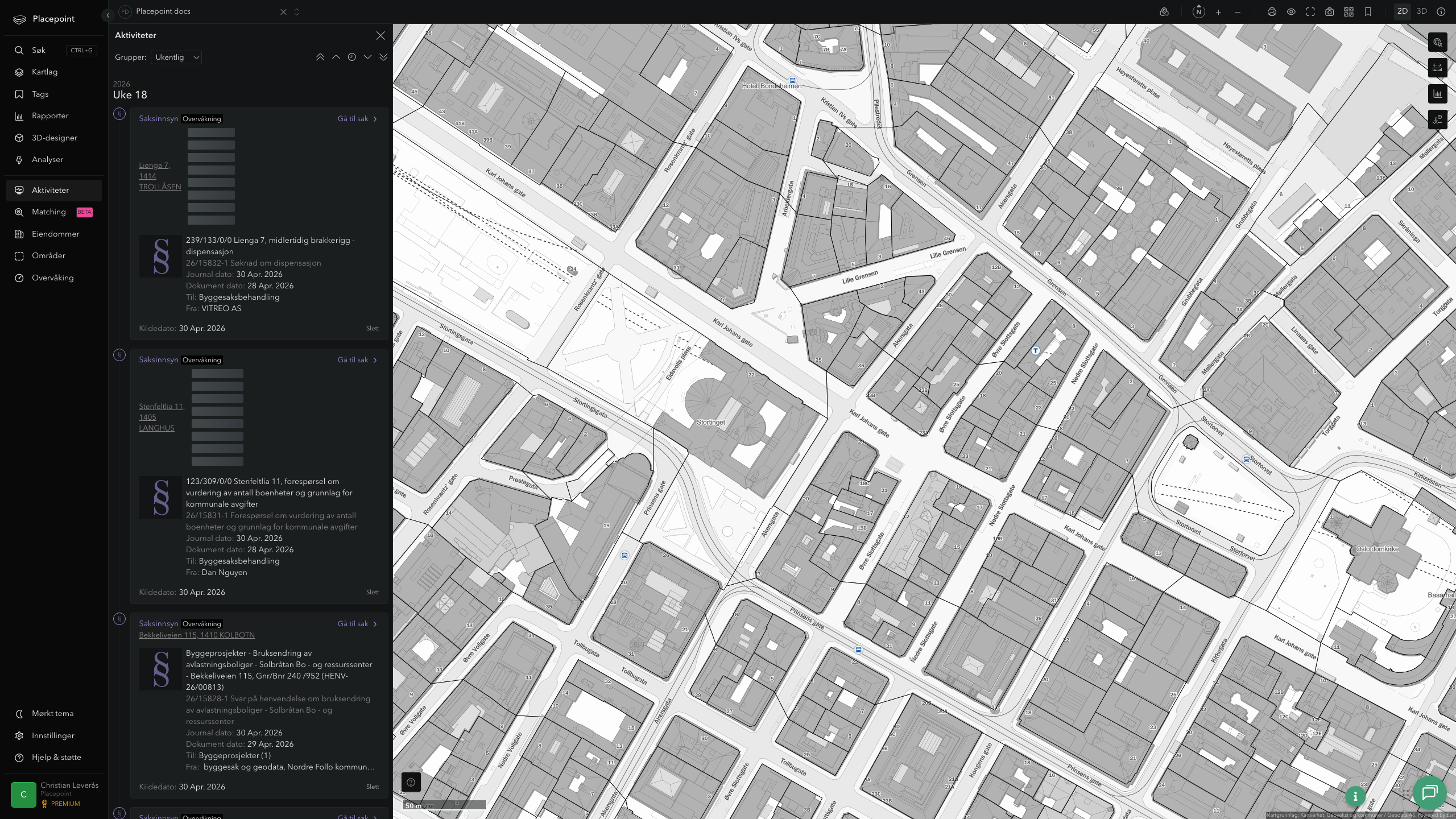The width and height of the screenshot is (1456, 819).
Task: Zoom out the map with minus
Action: 1238,12
